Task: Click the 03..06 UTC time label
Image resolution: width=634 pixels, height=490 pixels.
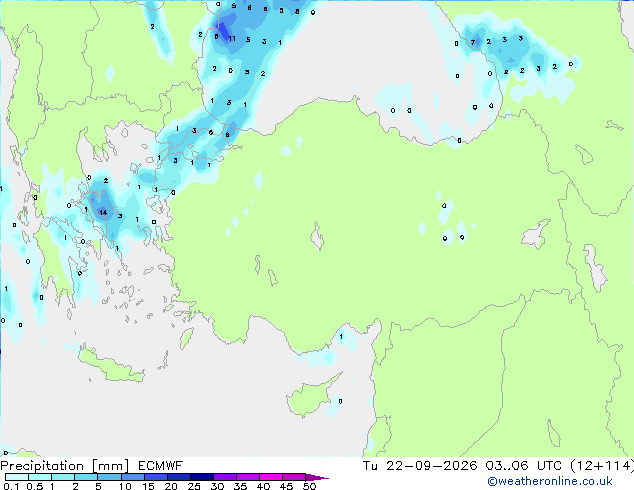Action: 524,466
